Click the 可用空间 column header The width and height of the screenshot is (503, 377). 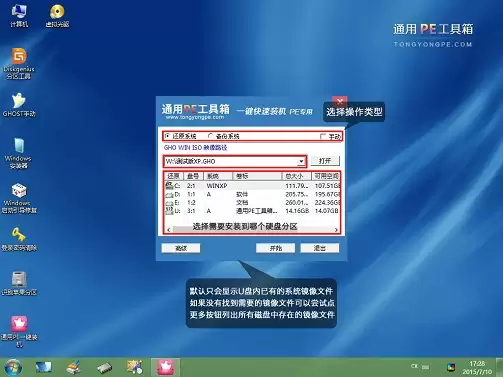(326, 176)
